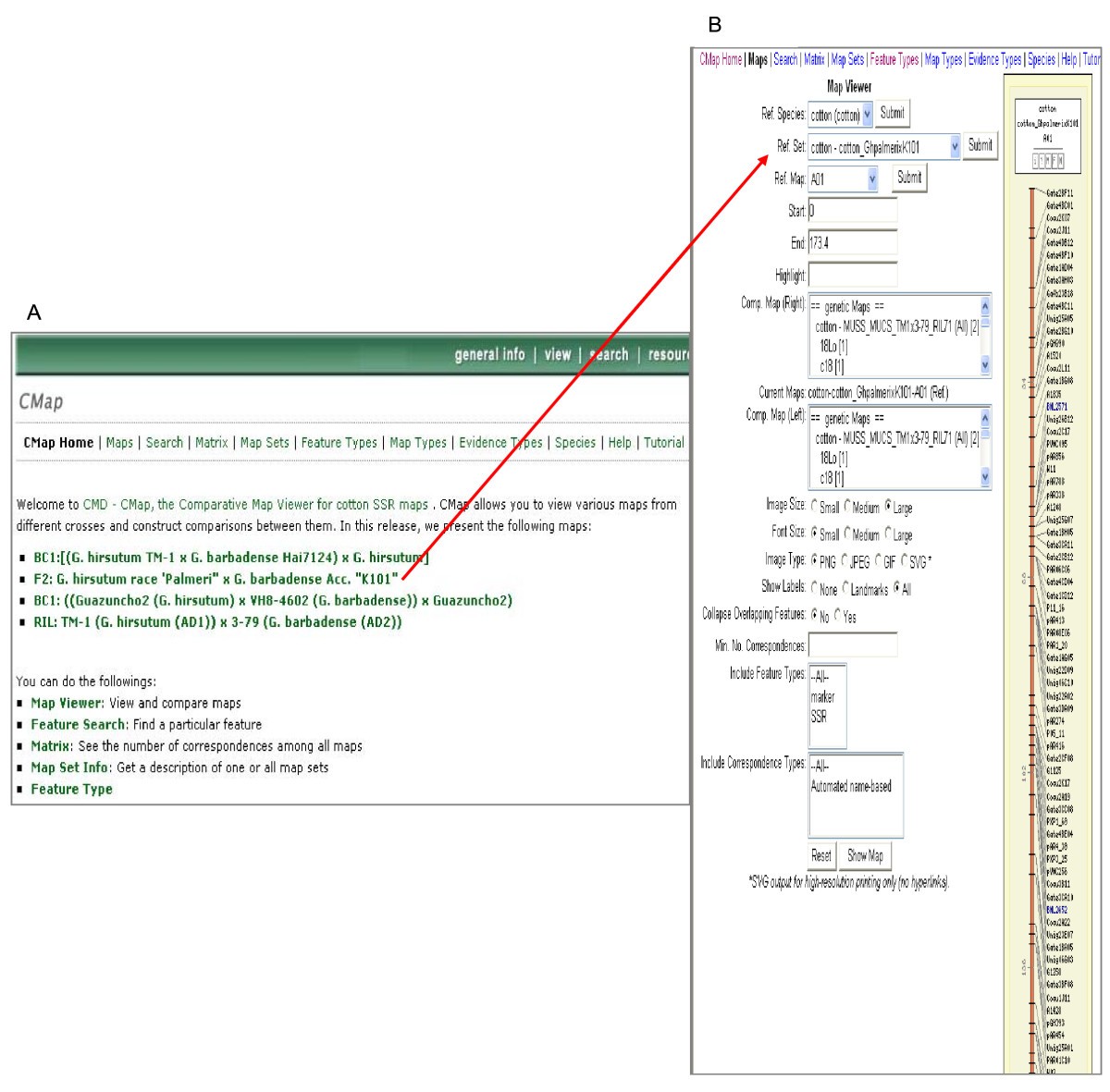The height and width of the screenshot is (1092, 1110).
Task: Click the Show Map button
Action: [x=865, y=856]
